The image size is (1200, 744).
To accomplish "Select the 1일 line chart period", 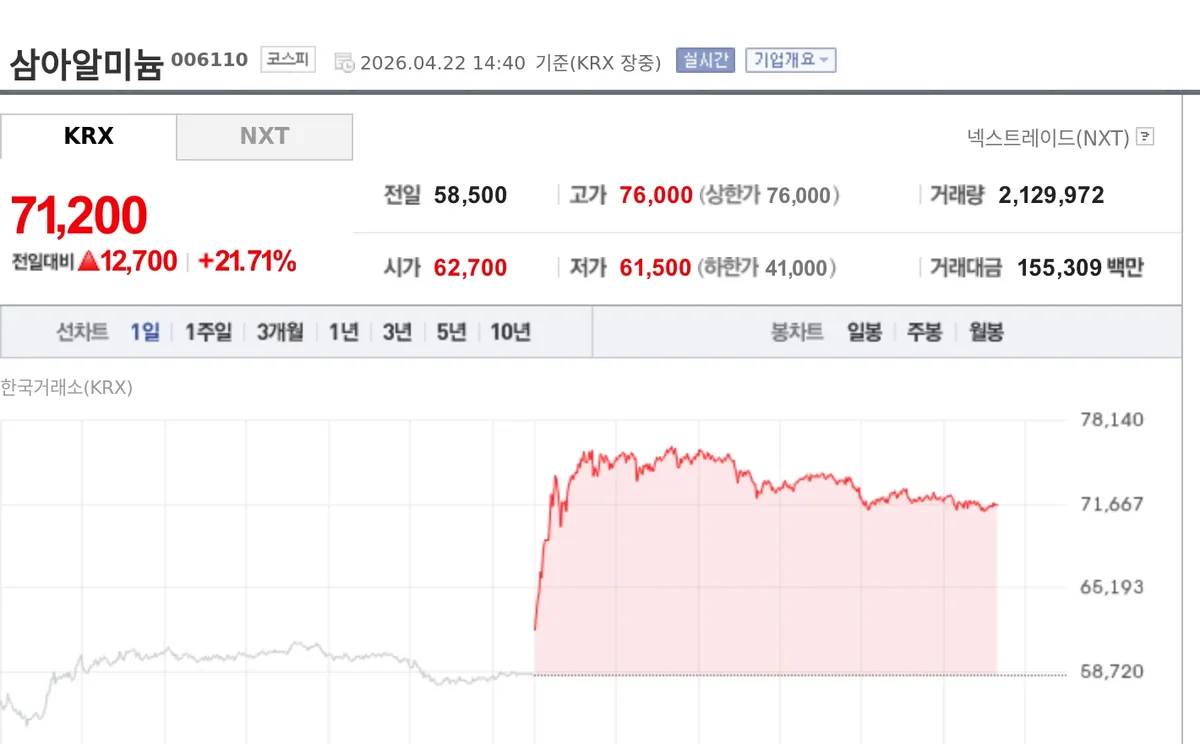I will tap(145, 332).
